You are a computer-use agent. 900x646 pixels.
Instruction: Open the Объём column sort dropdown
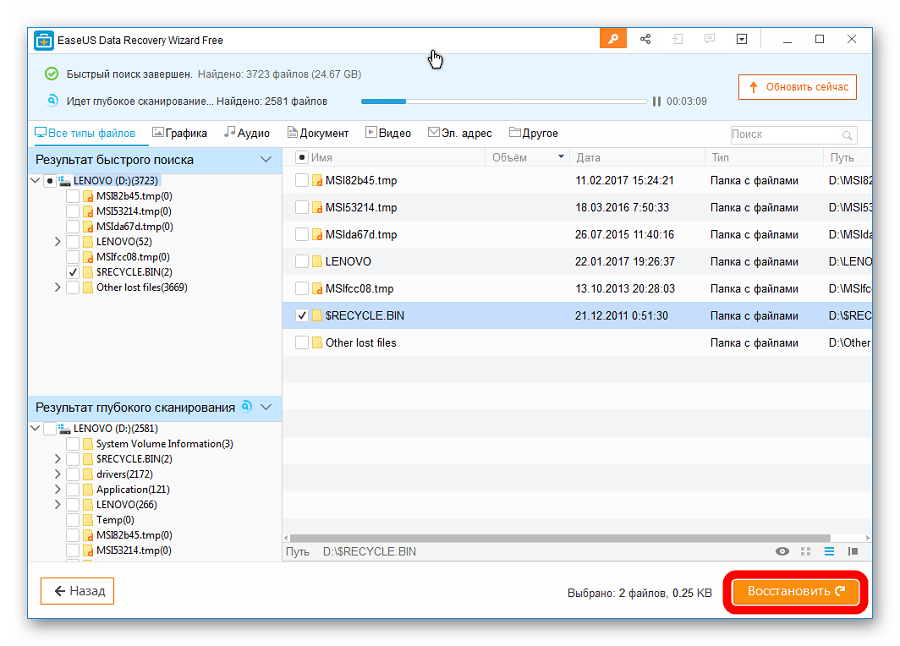(561, 157)
